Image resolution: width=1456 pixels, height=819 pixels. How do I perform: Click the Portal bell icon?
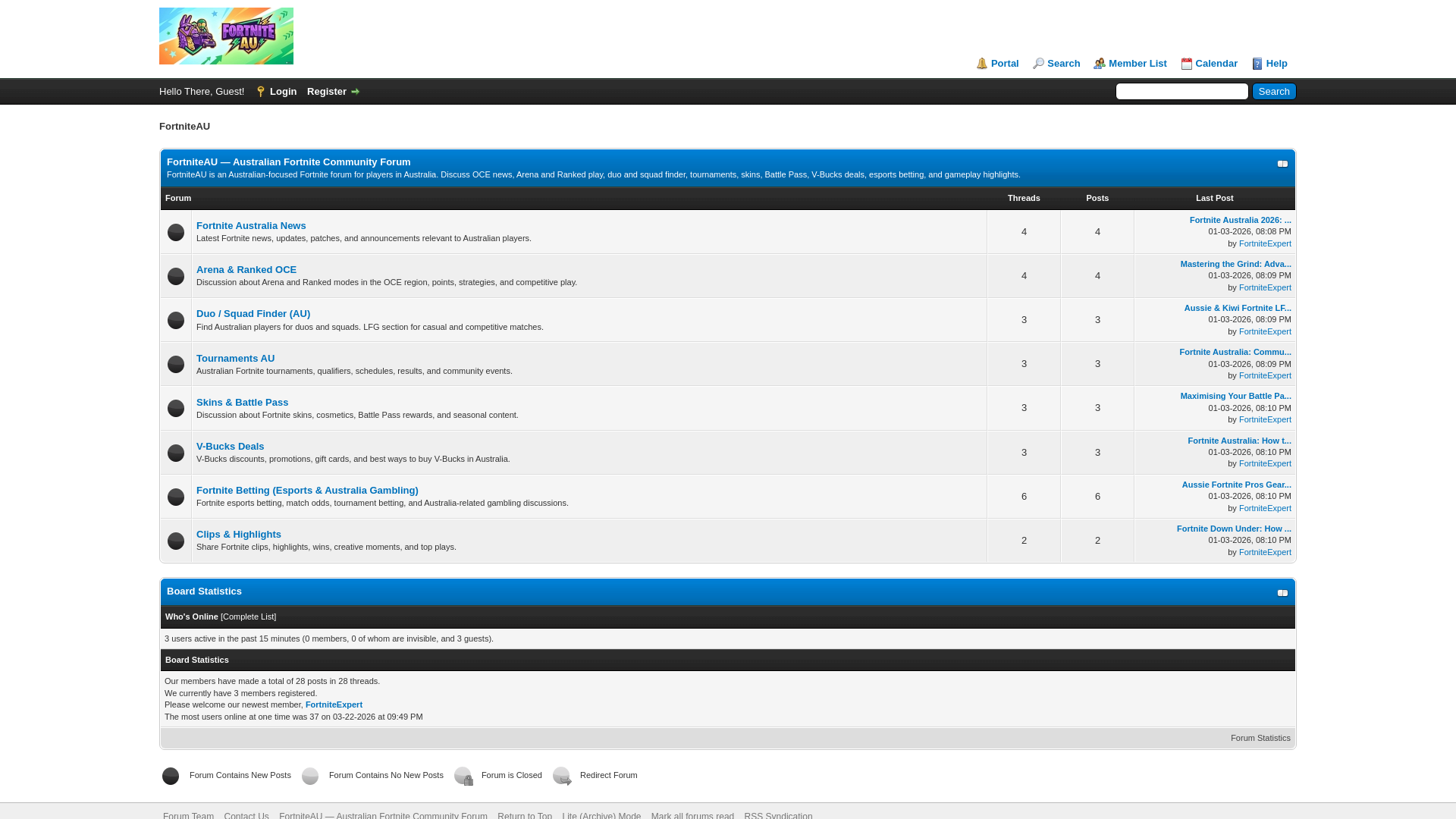click(982, 64)
